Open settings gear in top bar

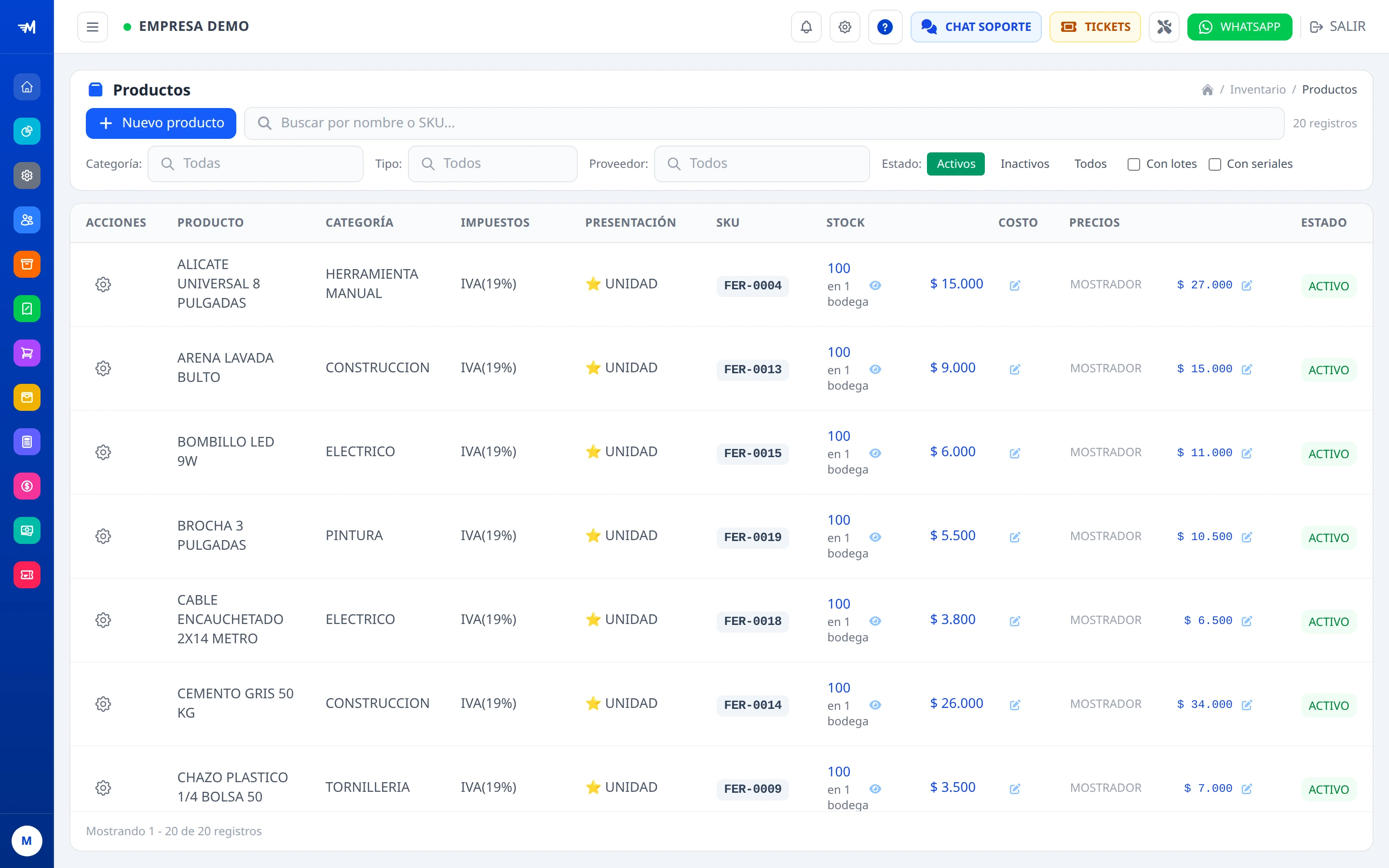click(x=844, y=27)
